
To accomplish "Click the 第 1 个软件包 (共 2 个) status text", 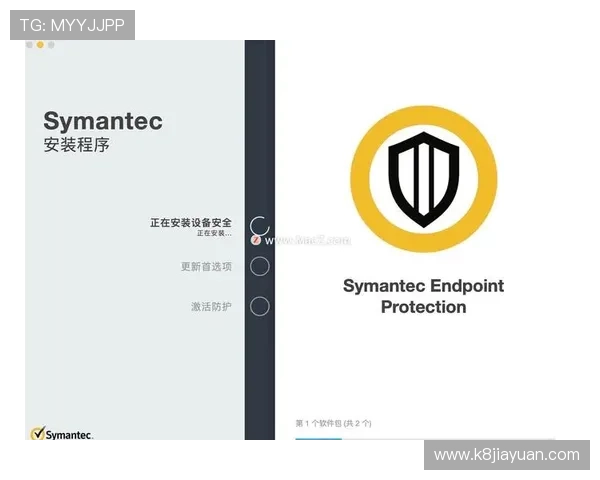I will [333, 423].
